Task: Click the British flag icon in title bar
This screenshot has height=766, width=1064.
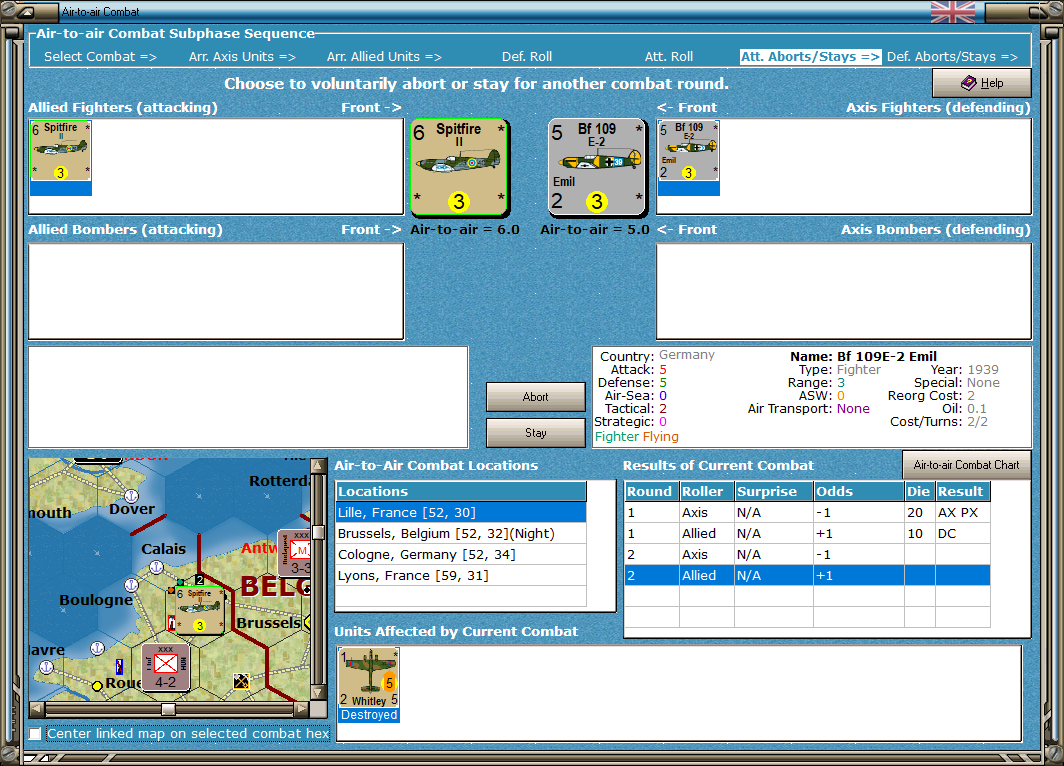Action: pos(952,12)
